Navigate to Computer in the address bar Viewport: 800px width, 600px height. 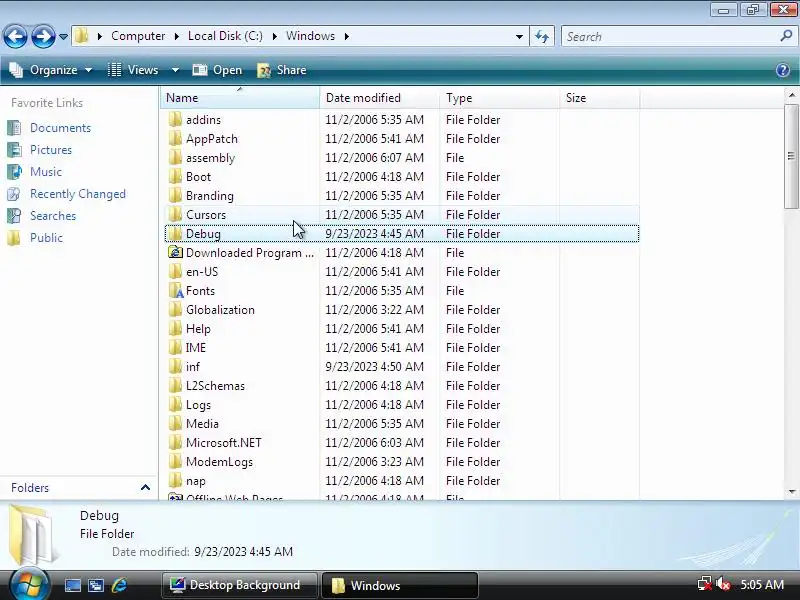[x=138, y=36]
